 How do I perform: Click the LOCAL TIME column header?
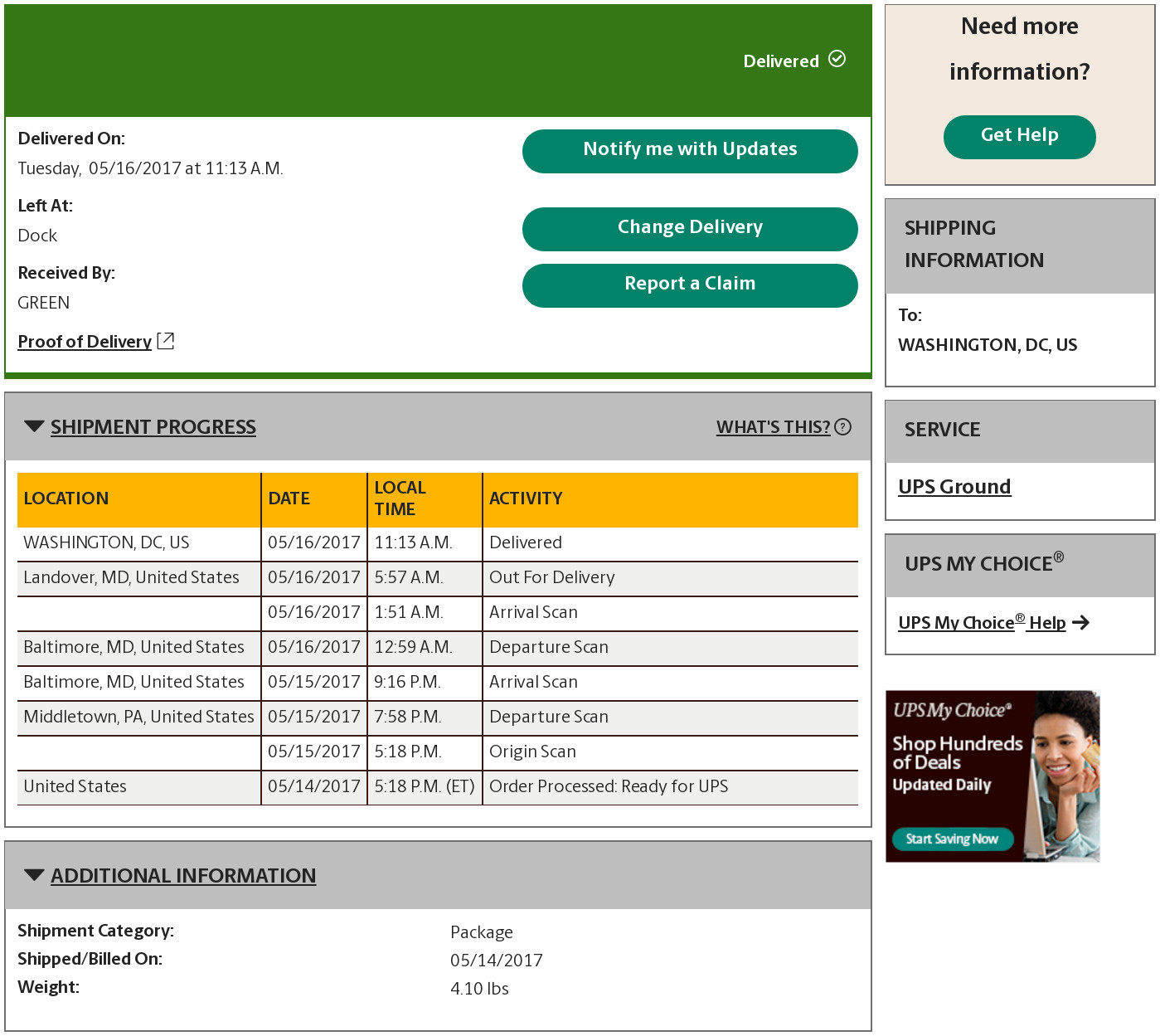coord(425,500)
